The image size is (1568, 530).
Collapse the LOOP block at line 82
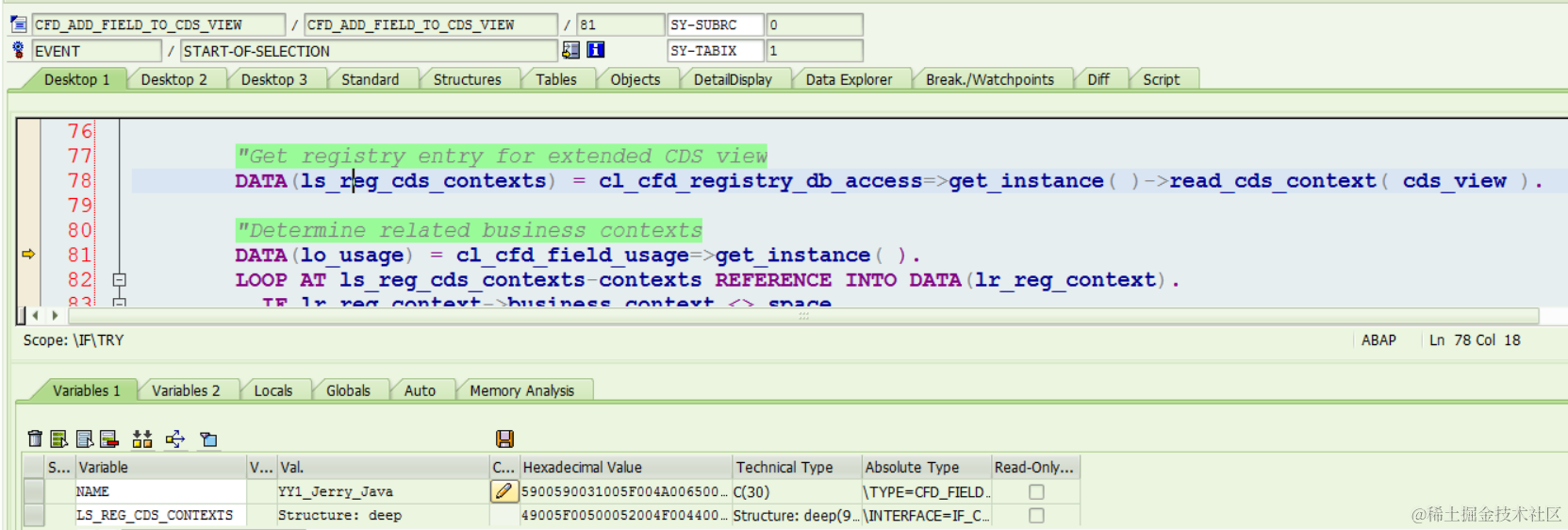(x=120, y=280)
